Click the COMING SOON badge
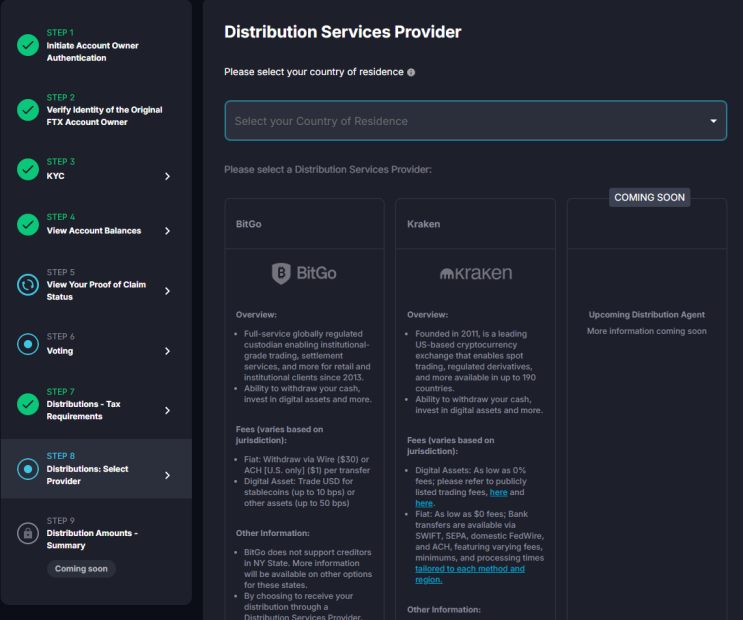Viewport: 743px width, 620px height. click(649, 198)
